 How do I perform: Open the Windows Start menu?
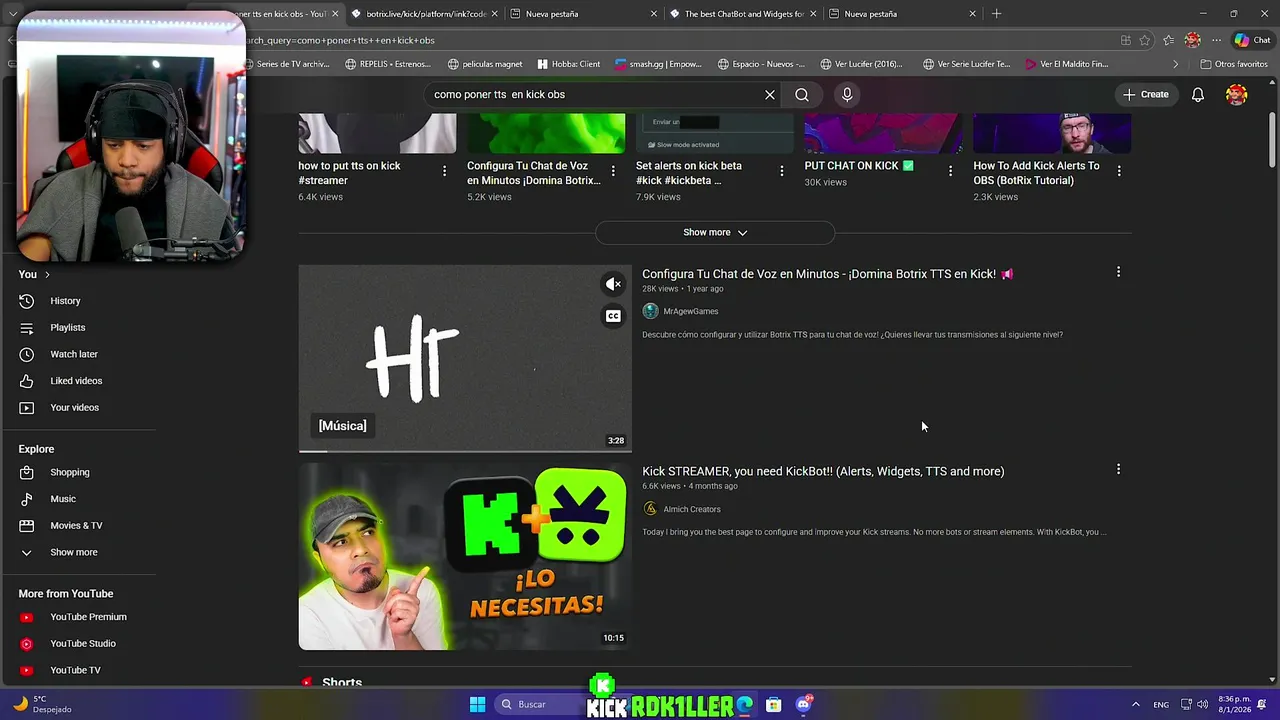pyautogui.click(x=477, y=704)
